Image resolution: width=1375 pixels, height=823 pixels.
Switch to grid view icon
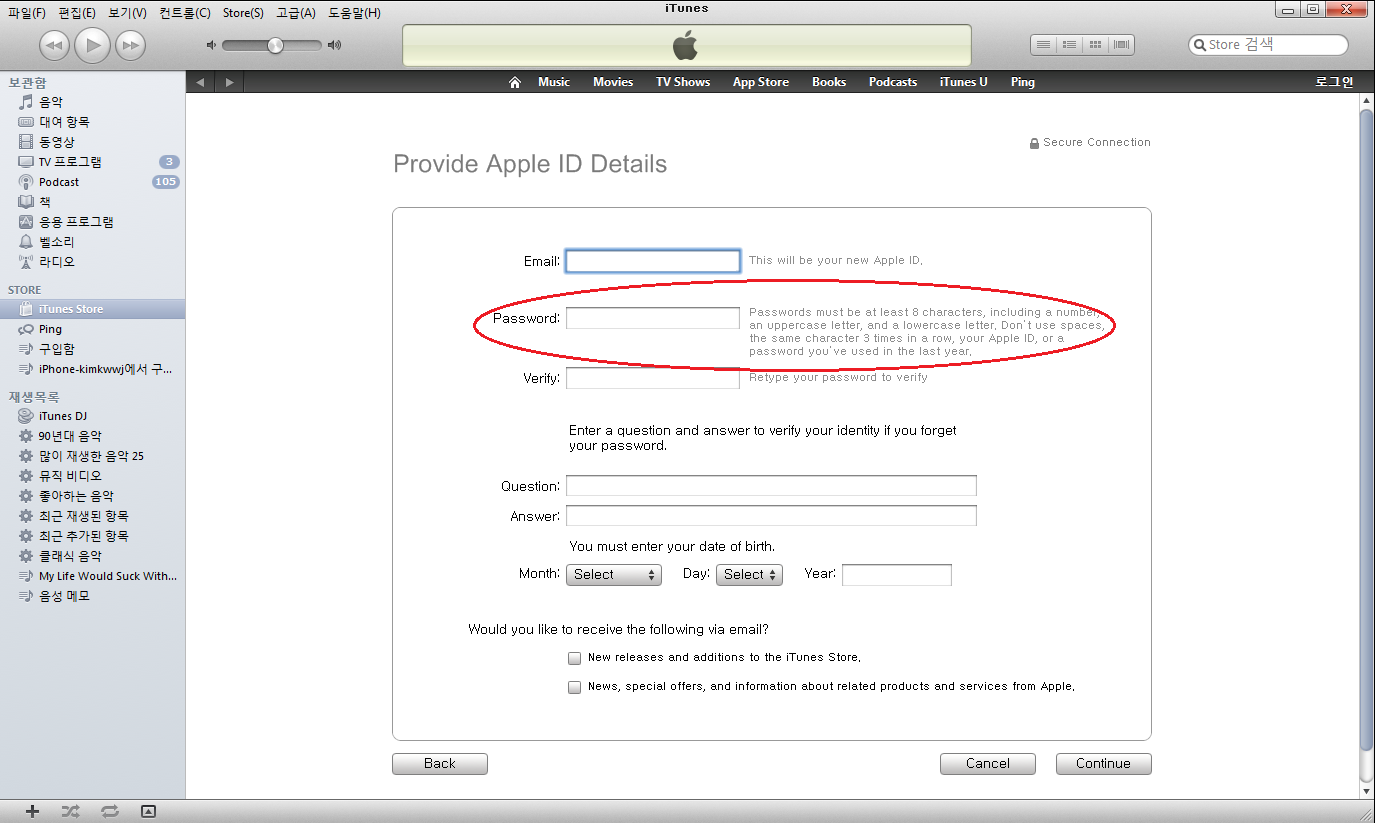click(1096, 45)
